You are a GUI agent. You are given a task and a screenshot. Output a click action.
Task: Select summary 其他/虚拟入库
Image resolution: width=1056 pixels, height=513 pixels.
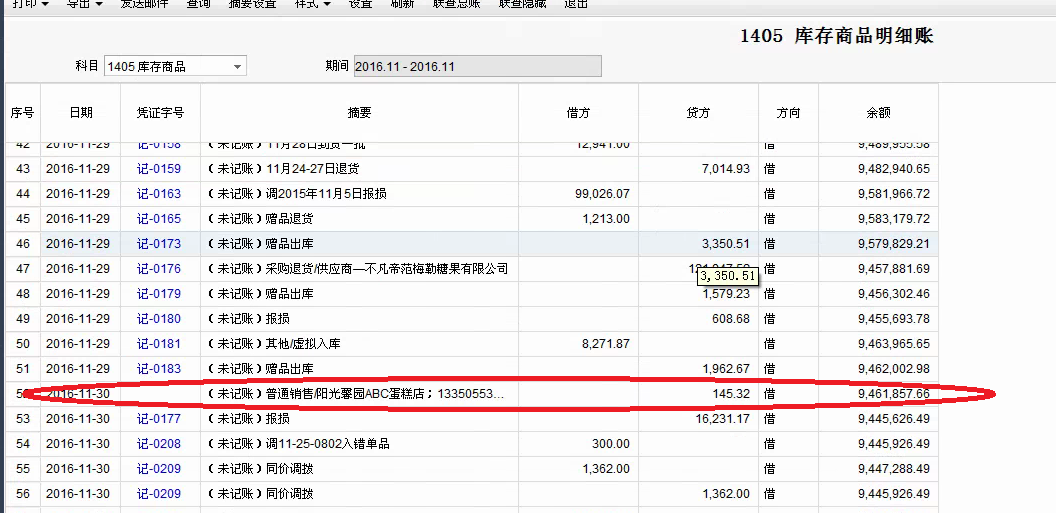(x=303, y=343)
